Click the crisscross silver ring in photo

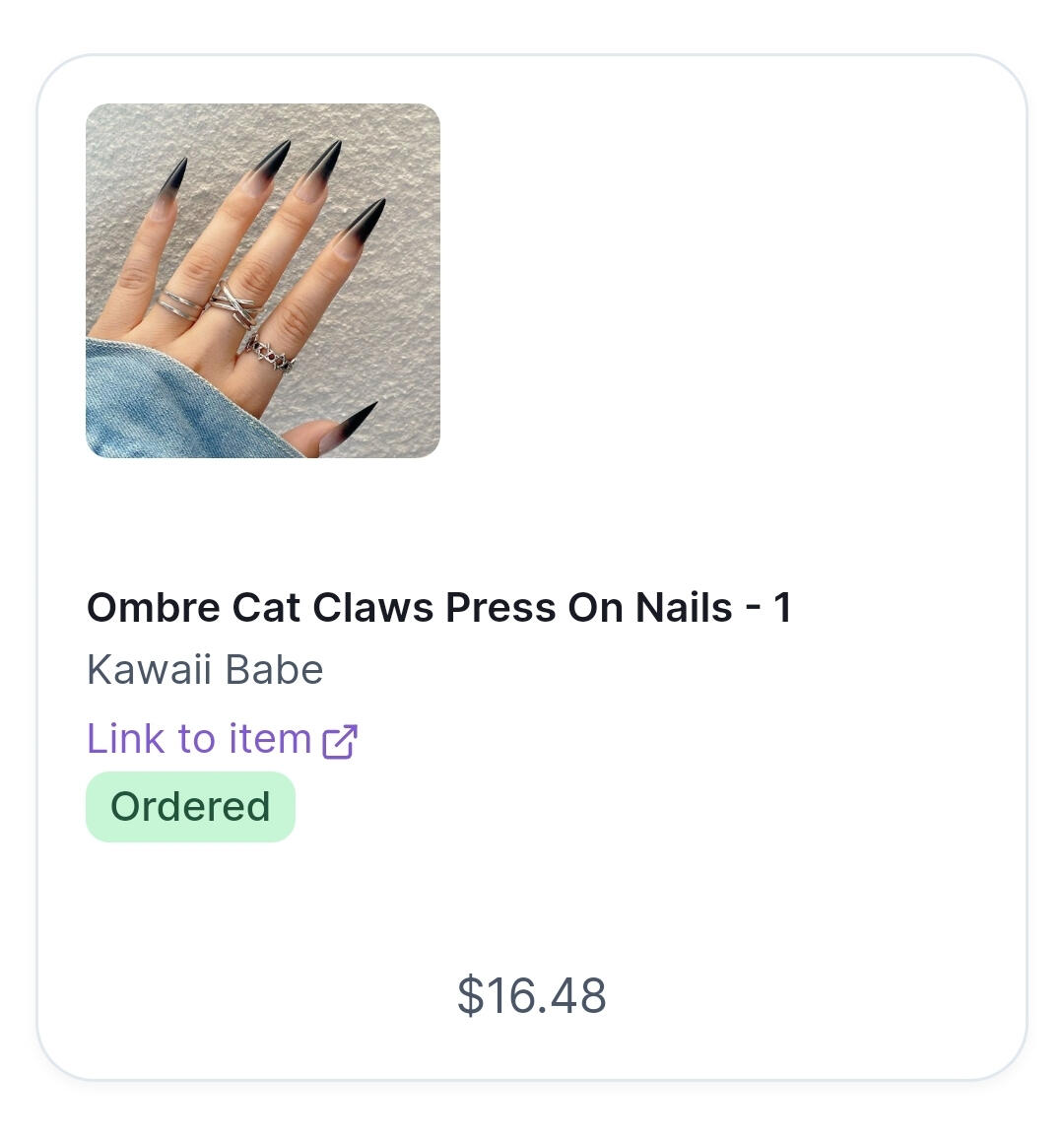pyautogui.click(x=233, y=302)
